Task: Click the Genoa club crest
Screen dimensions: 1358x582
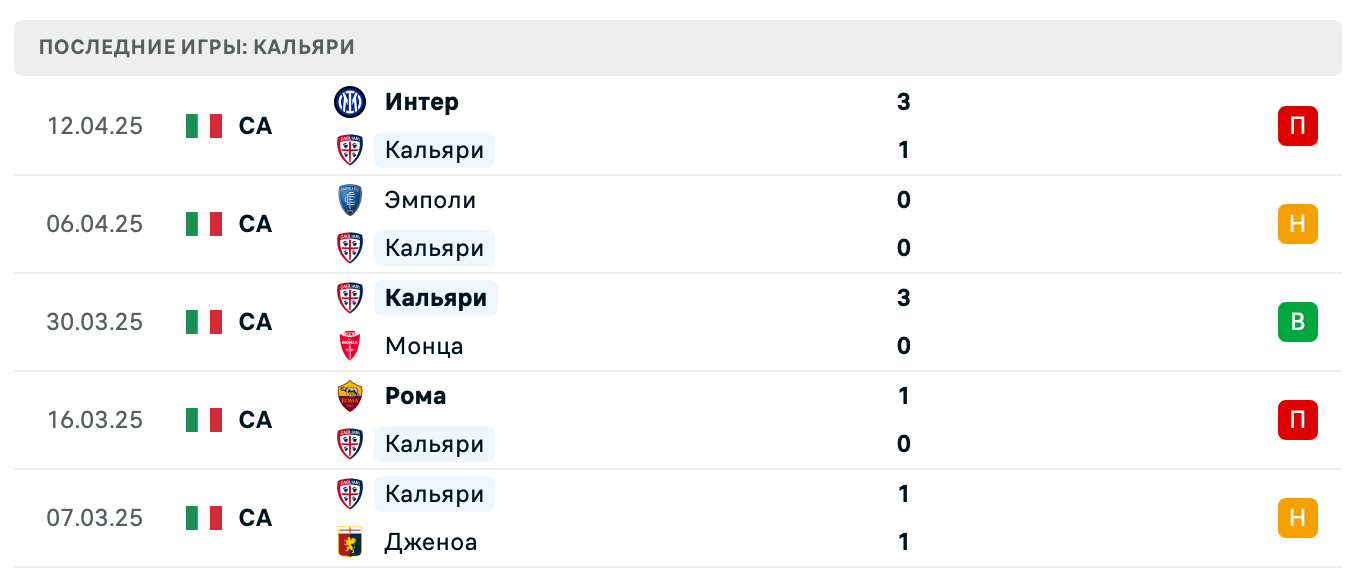Action: click(350, 542)
